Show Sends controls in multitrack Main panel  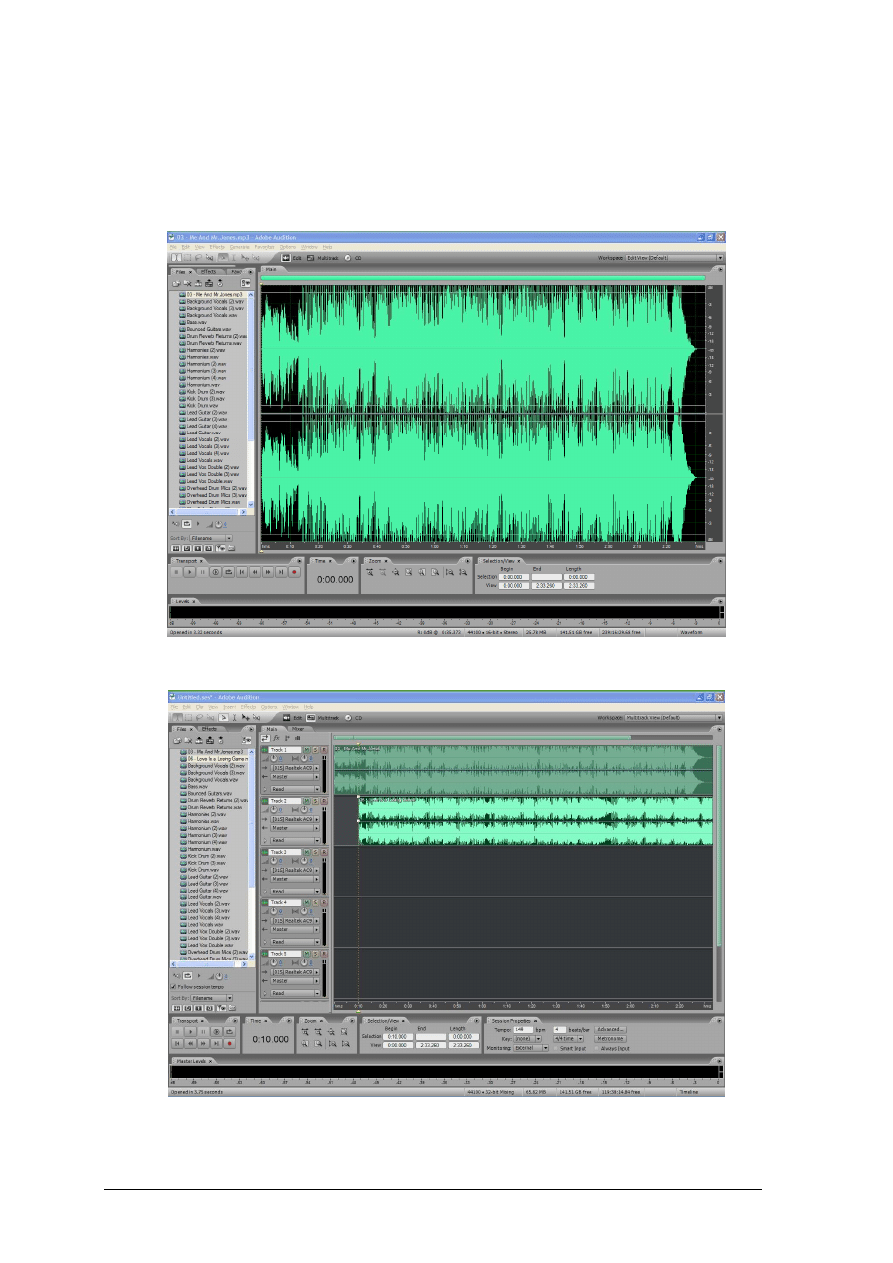click(x=287, y=738)
